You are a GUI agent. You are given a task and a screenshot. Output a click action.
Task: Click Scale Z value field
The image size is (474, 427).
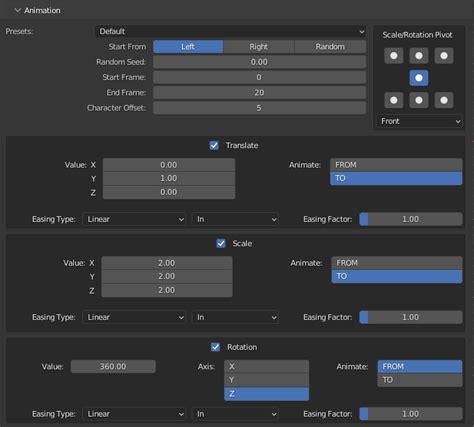pyautogui.click(x=167, y=290)
